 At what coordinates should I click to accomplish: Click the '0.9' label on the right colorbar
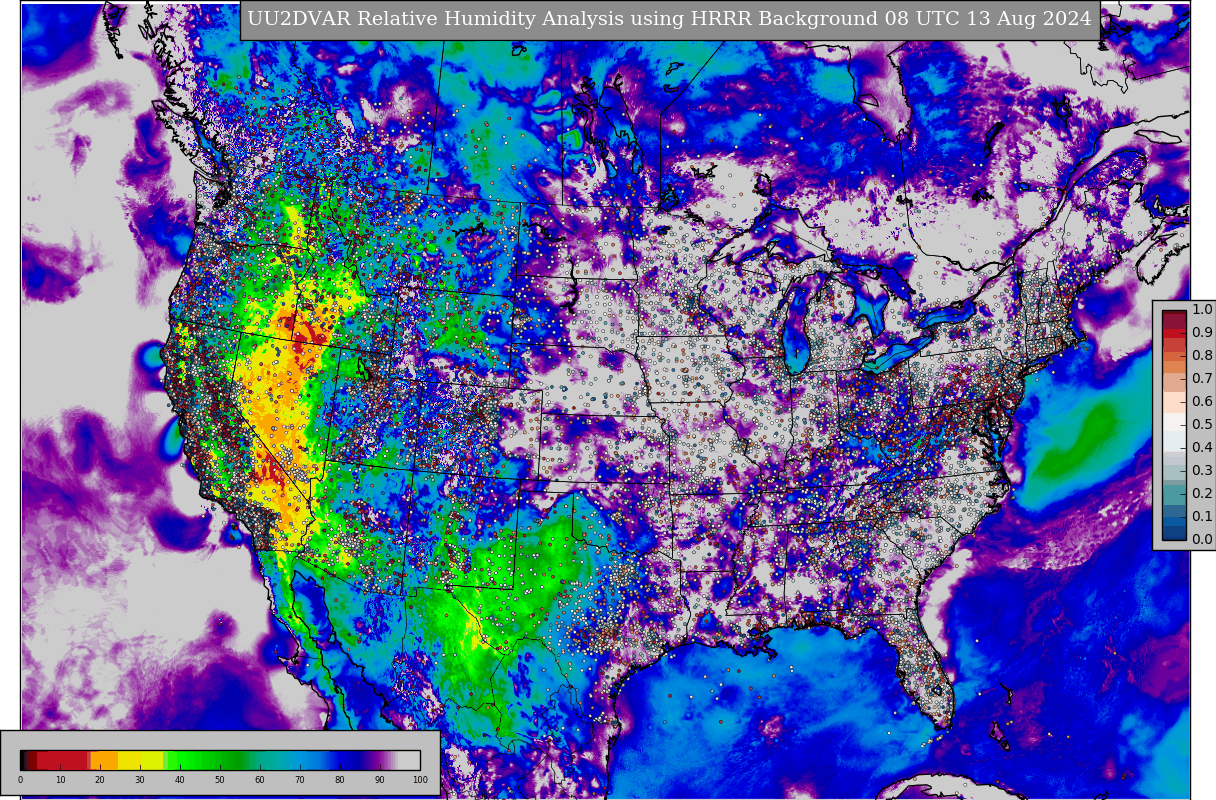[x=1202, y=332]
